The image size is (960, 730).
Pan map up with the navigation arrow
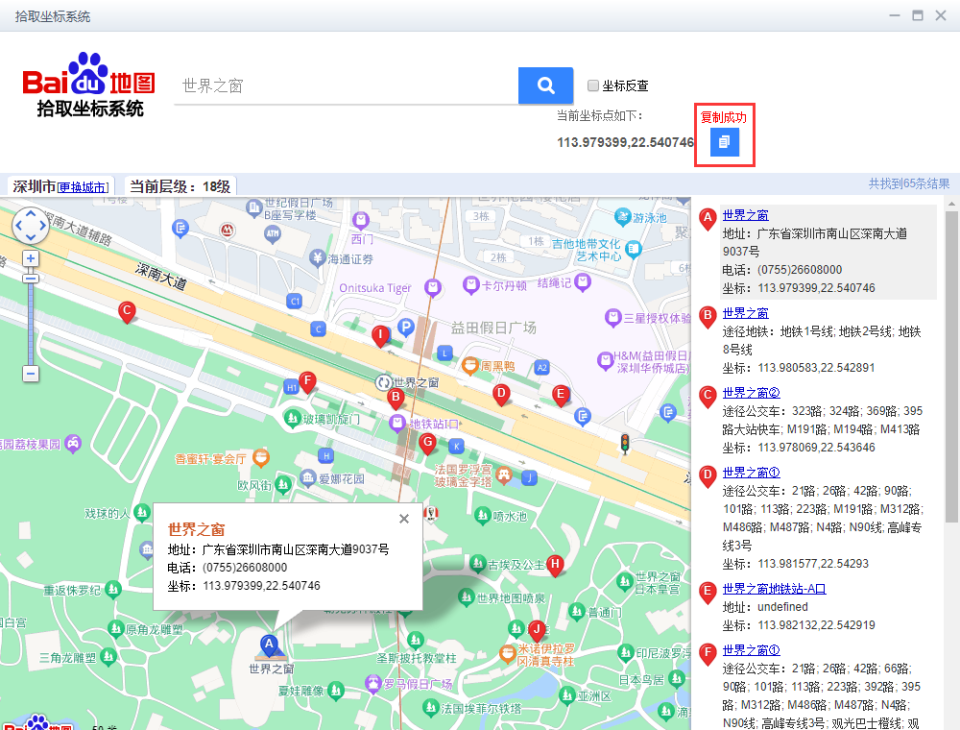(31, 213)
